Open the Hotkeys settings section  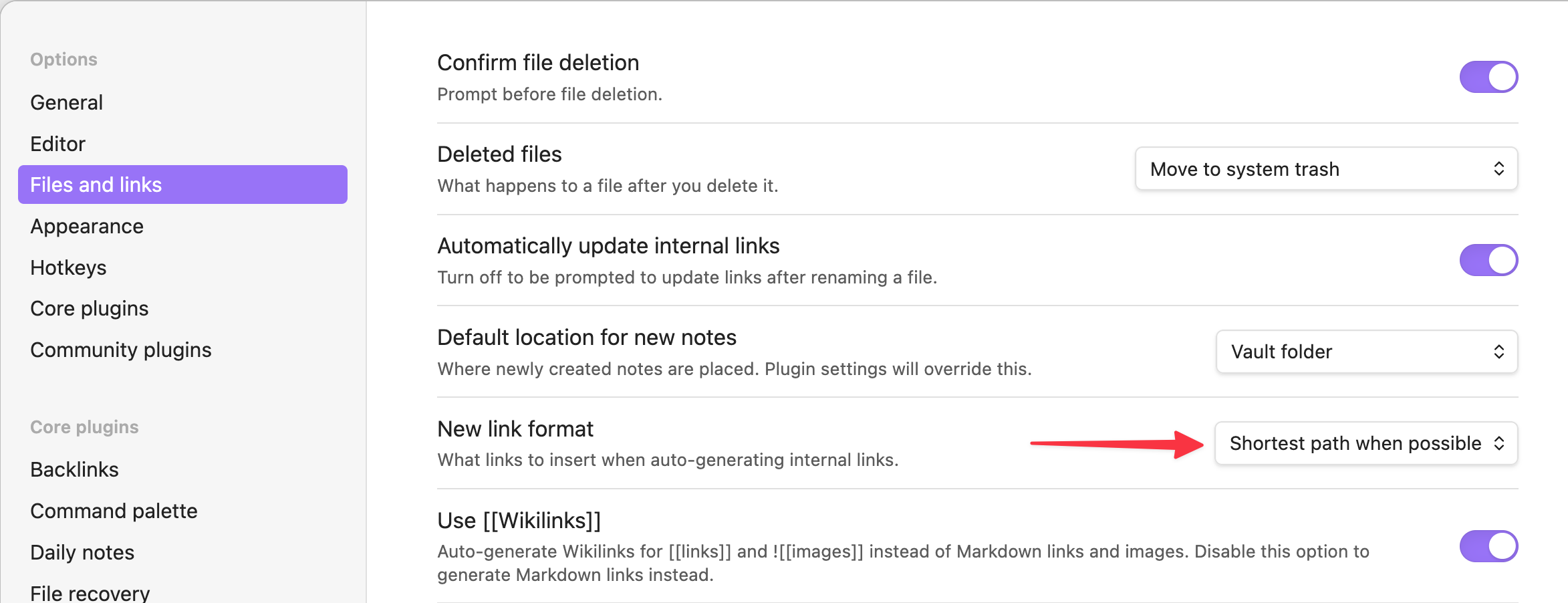68,267
